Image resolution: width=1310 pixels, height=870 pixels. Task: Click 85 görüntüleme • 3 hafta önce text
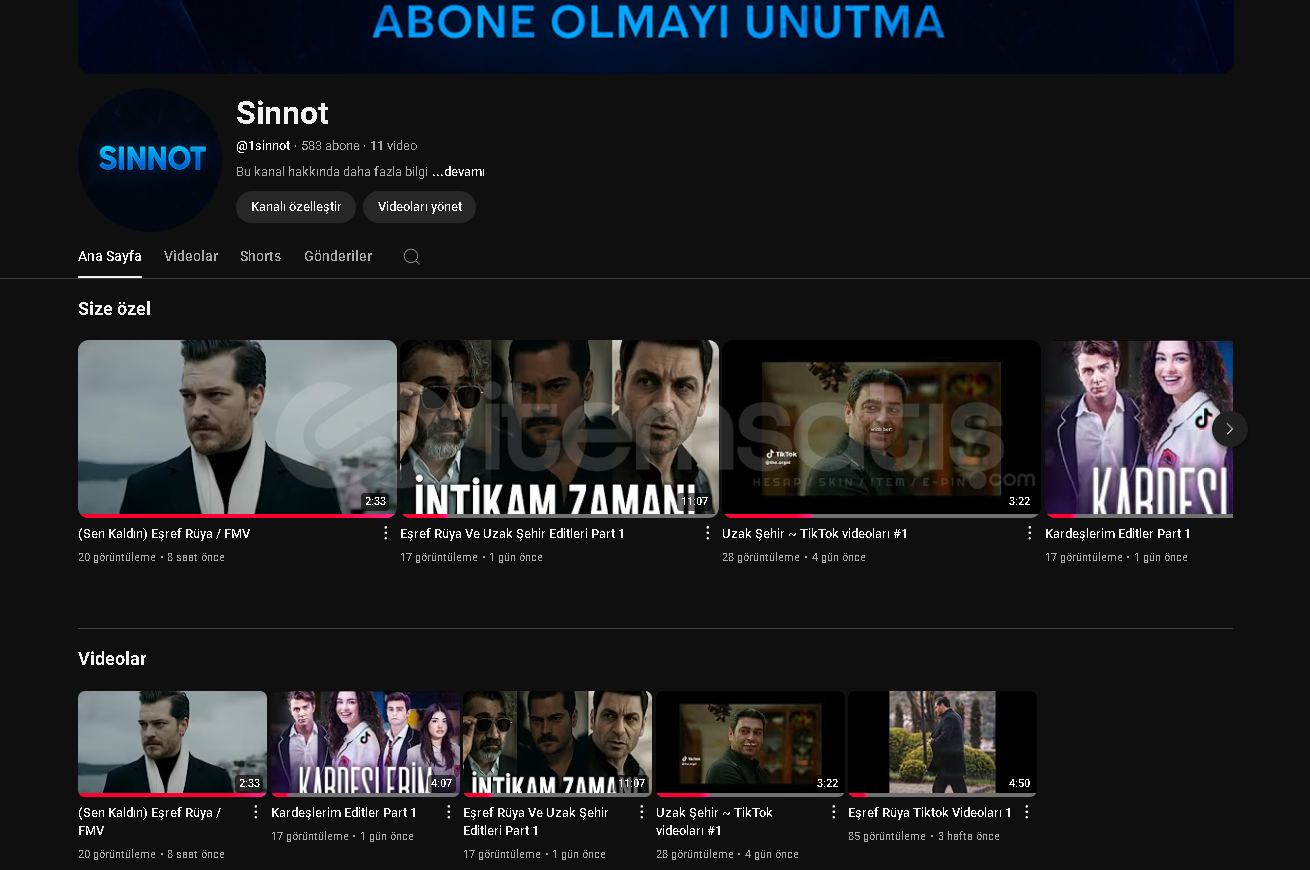[x=924, y=836]
